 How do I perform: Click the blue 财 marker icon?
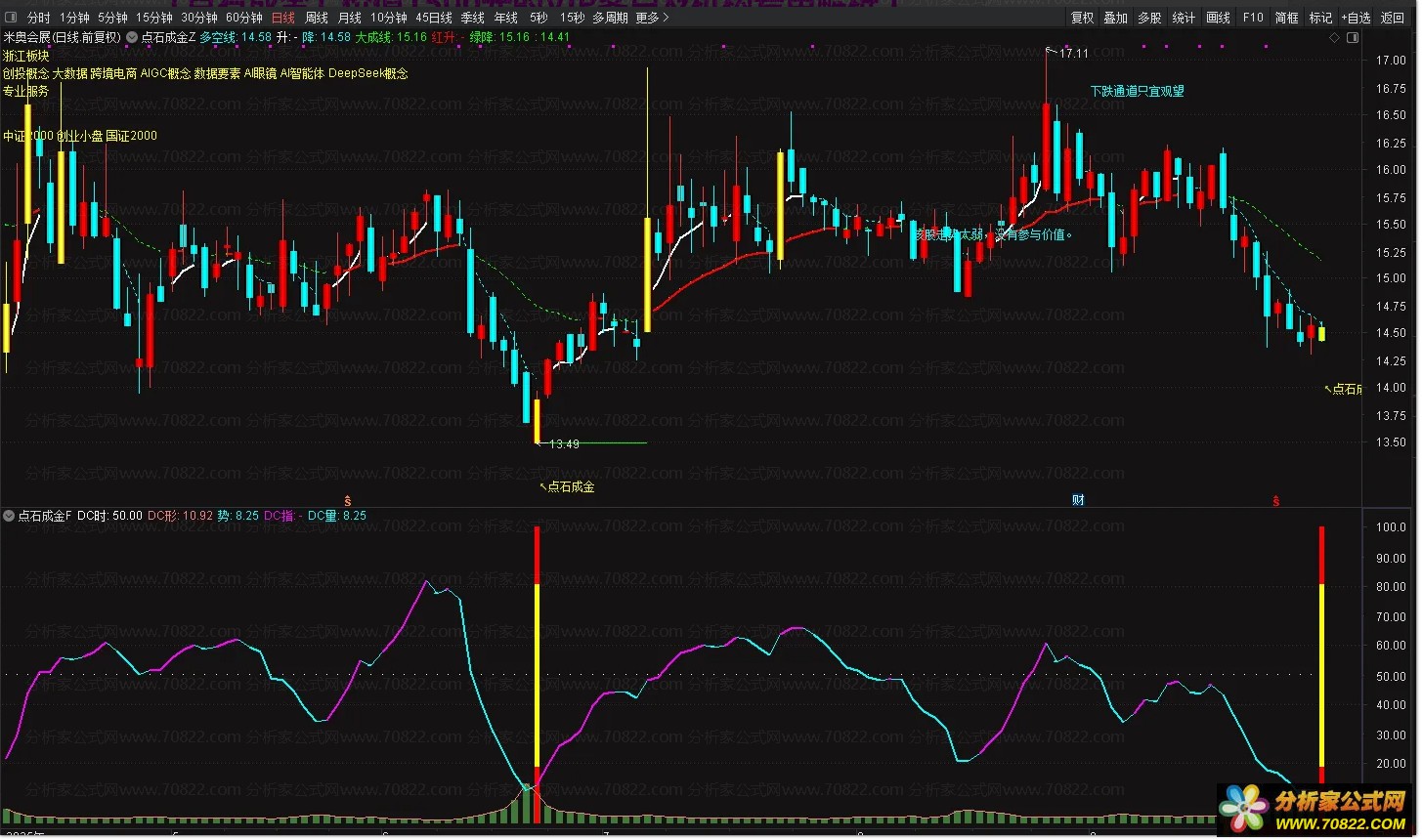click(1078, 500)
